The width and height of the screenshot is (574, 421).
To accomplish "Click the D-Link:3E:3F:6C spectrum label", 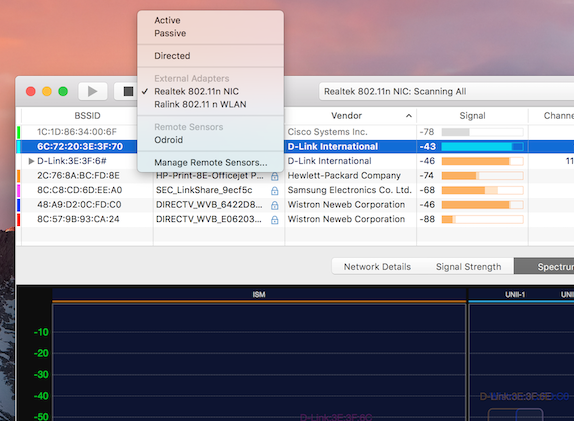I will [x=336, y=417].
